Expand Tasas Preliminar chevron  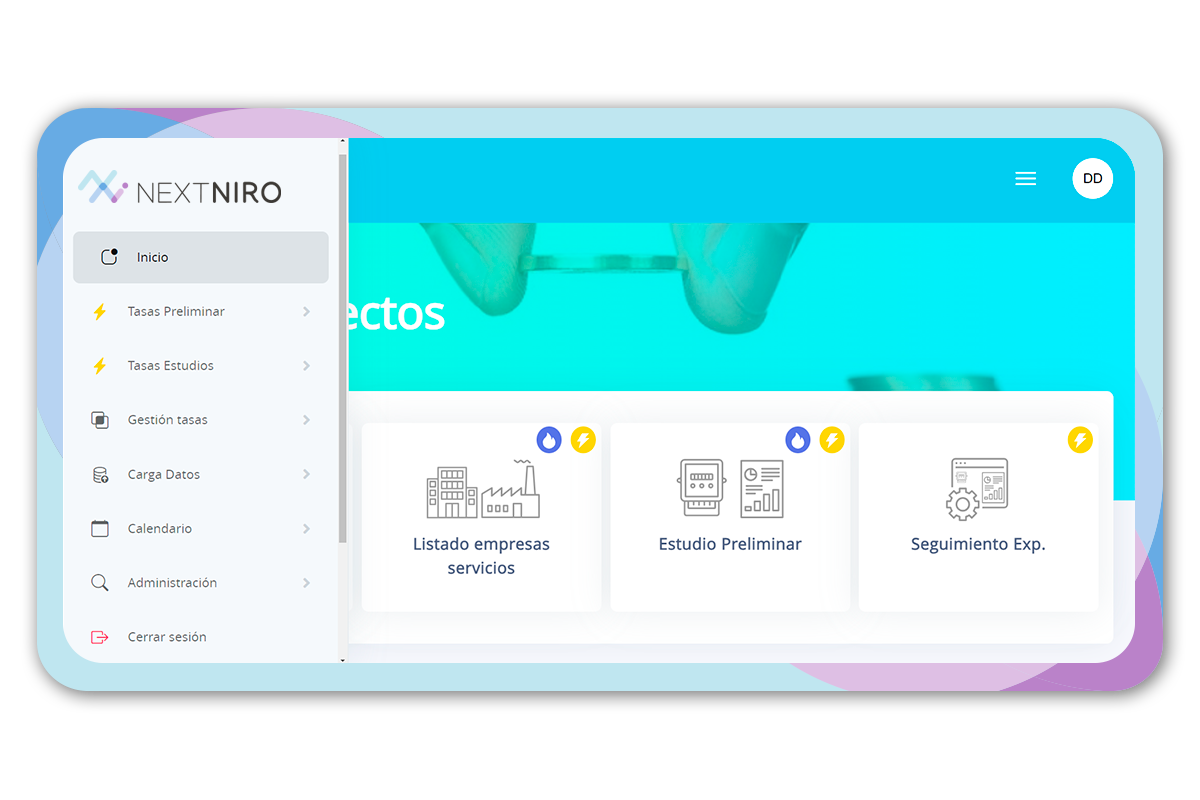click(306, 312)
